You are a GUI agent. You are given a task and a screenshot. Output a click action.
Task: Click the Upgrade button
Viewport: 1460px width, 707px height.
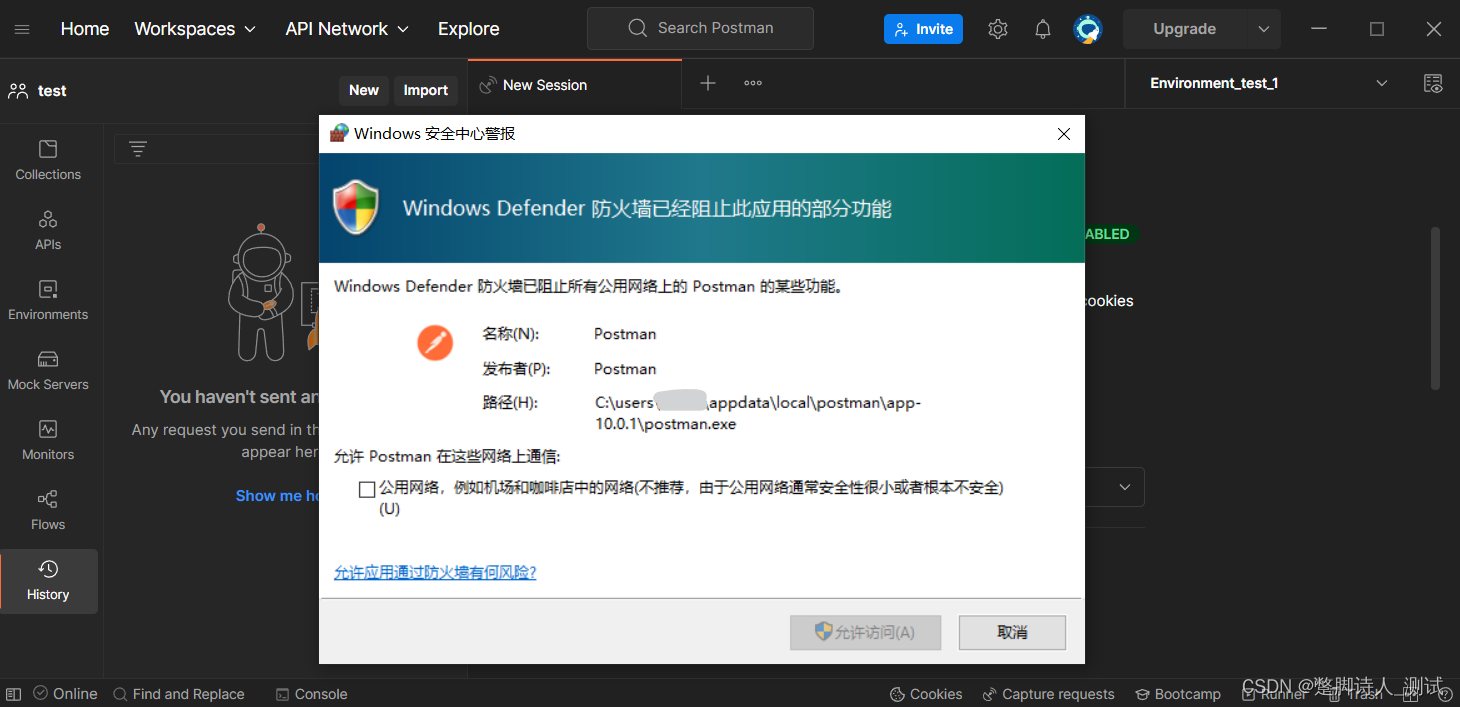(x=1184, y=29)
